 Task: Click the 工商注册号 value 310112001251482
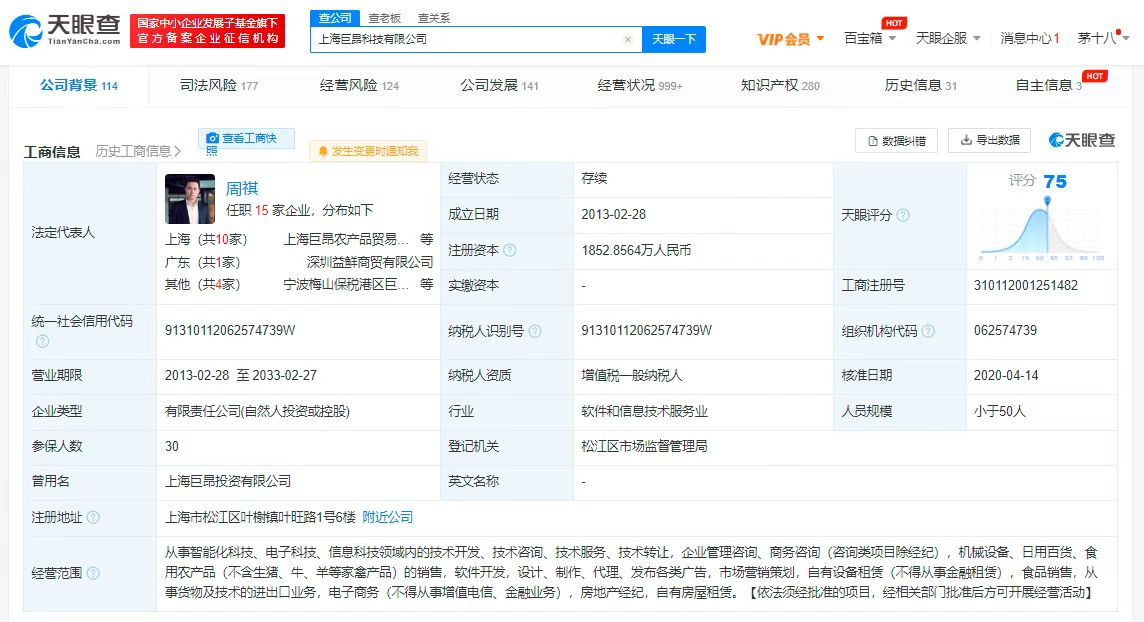click(1026, 285)
